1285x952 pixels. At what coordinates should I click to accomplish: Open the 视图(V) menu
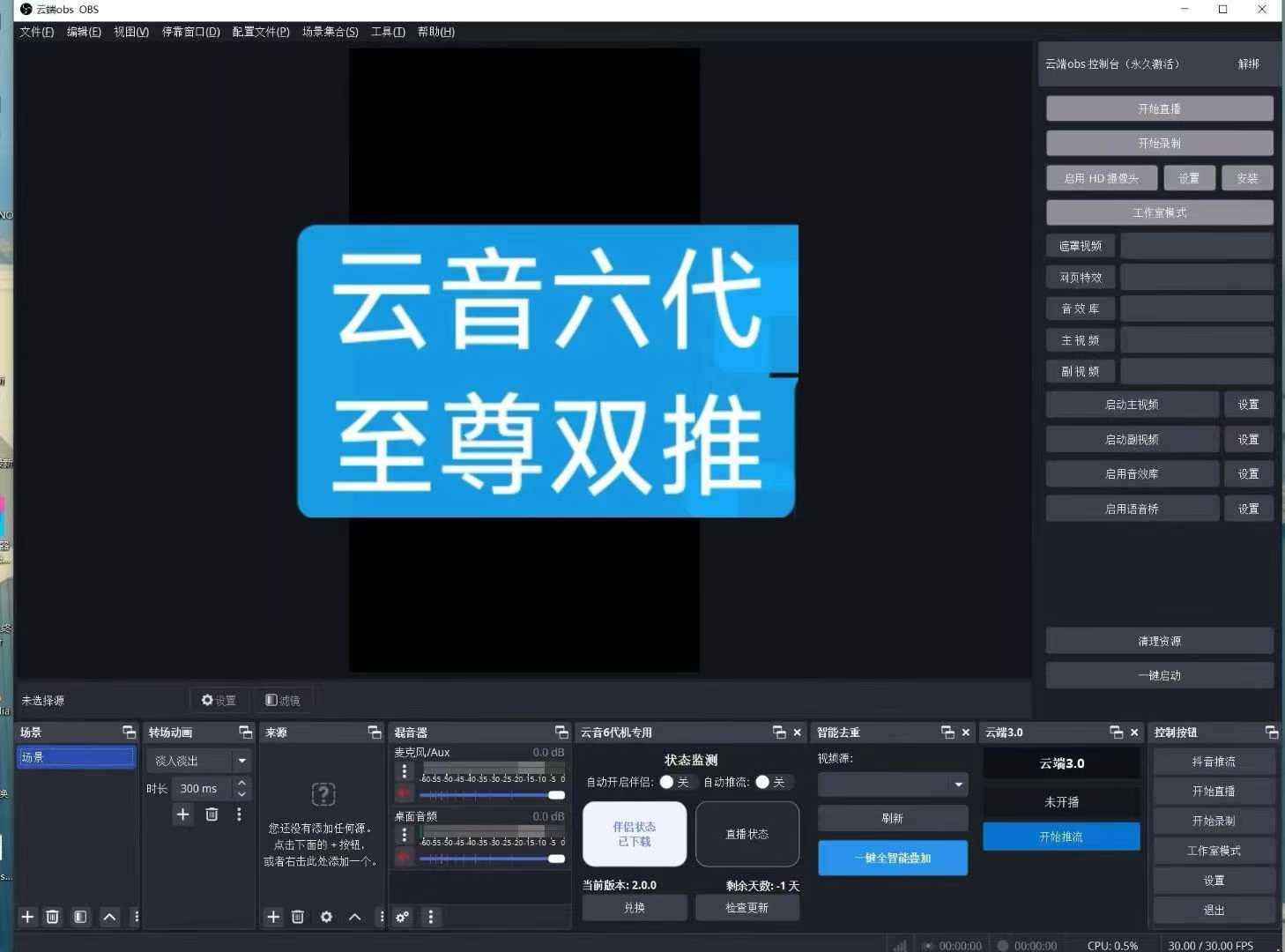click(131, 32)
